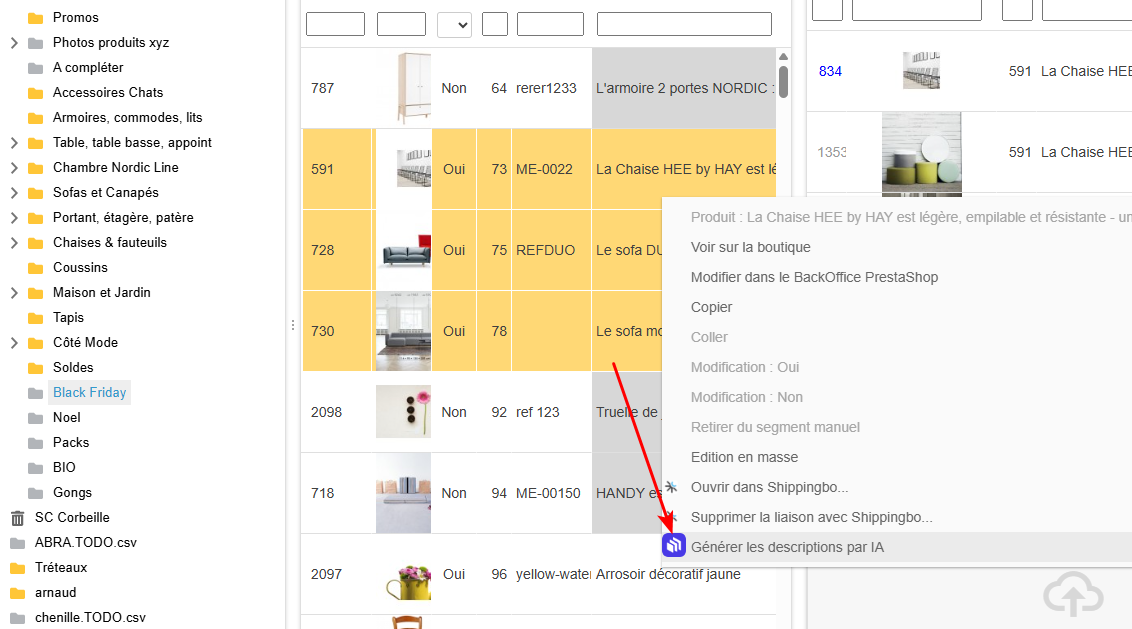Image resolution: width=1132 pixels, height=629 pixels.
Task: Select Modifier dans le BackOffice PrestaShop
Action: [814, 277]
